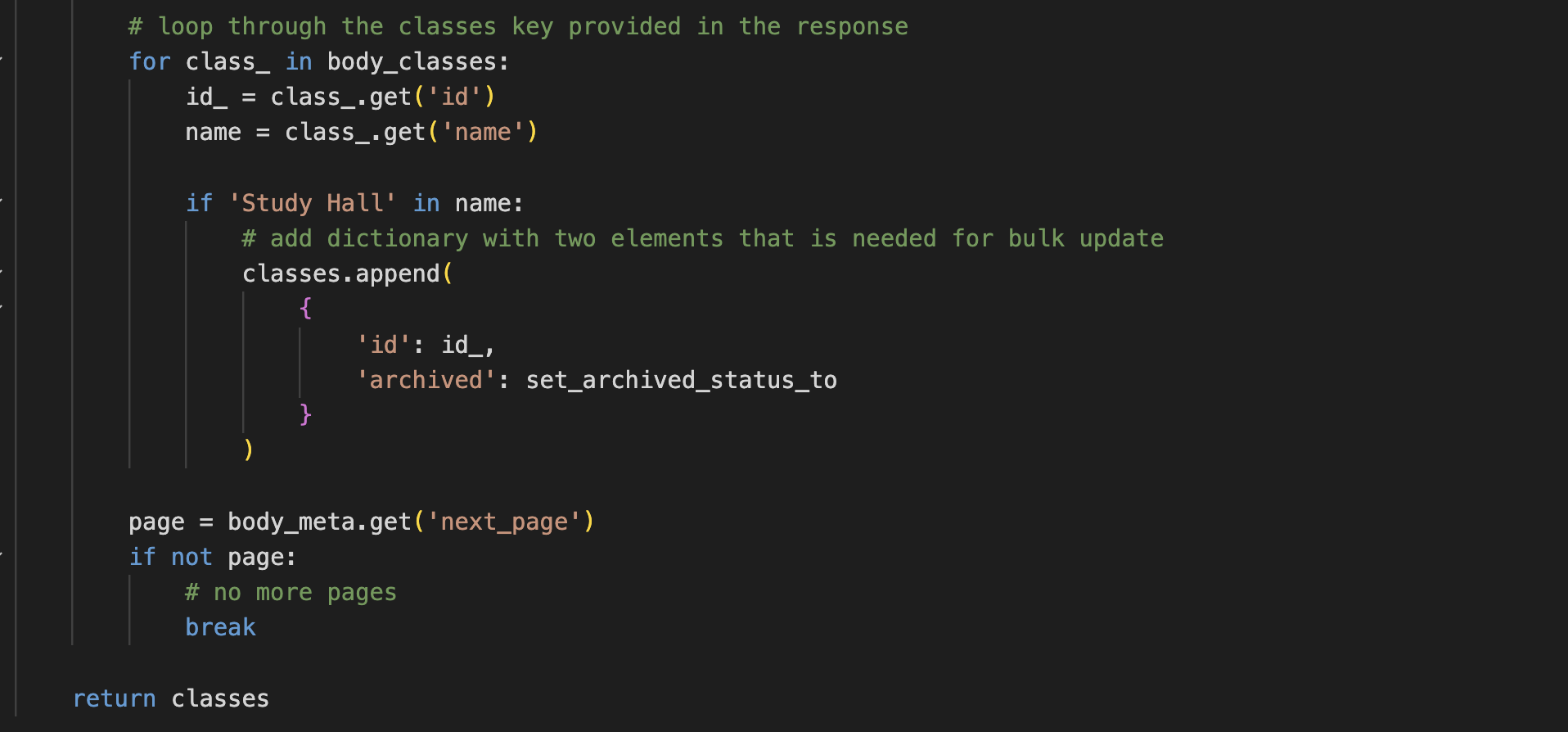The height and width of the screenshot is (732, 1568).
Task: Click the opening pink curly brace
Action: pos(305,309)
